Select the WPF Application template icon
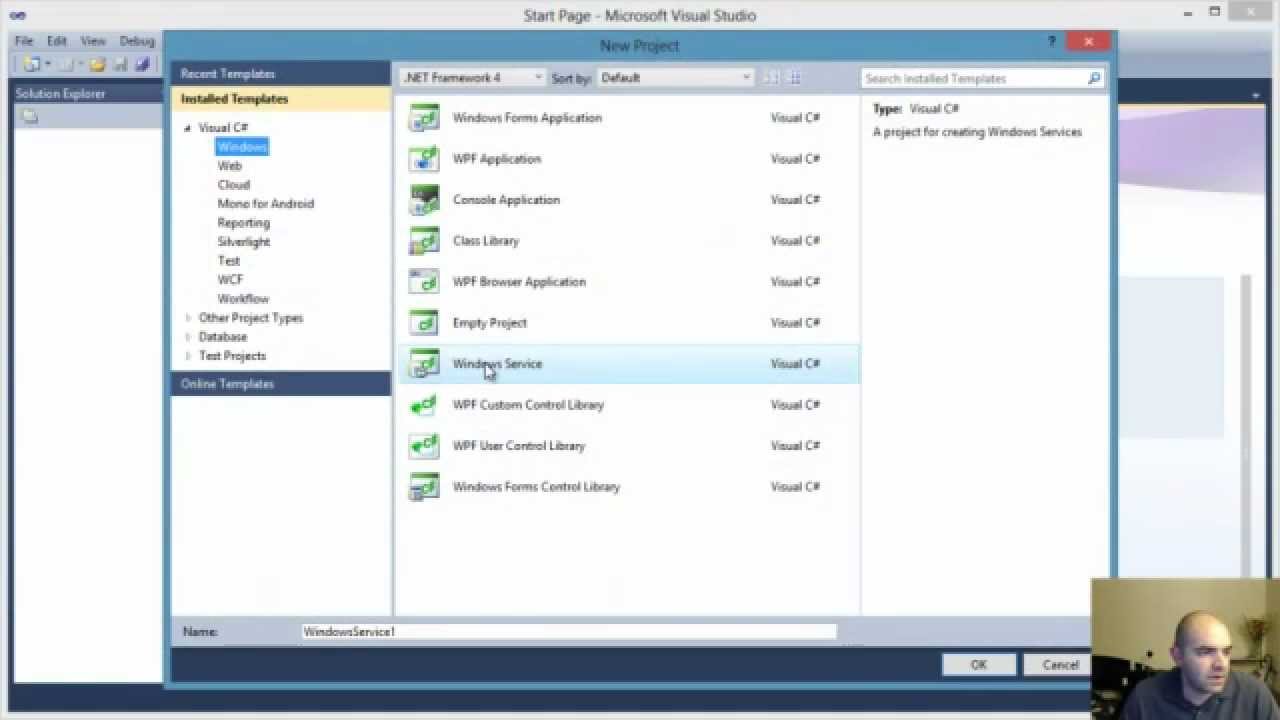Image resolution: width=1280 pixels, height=720 pixels. pyautogui.click(x=424, y=159)
